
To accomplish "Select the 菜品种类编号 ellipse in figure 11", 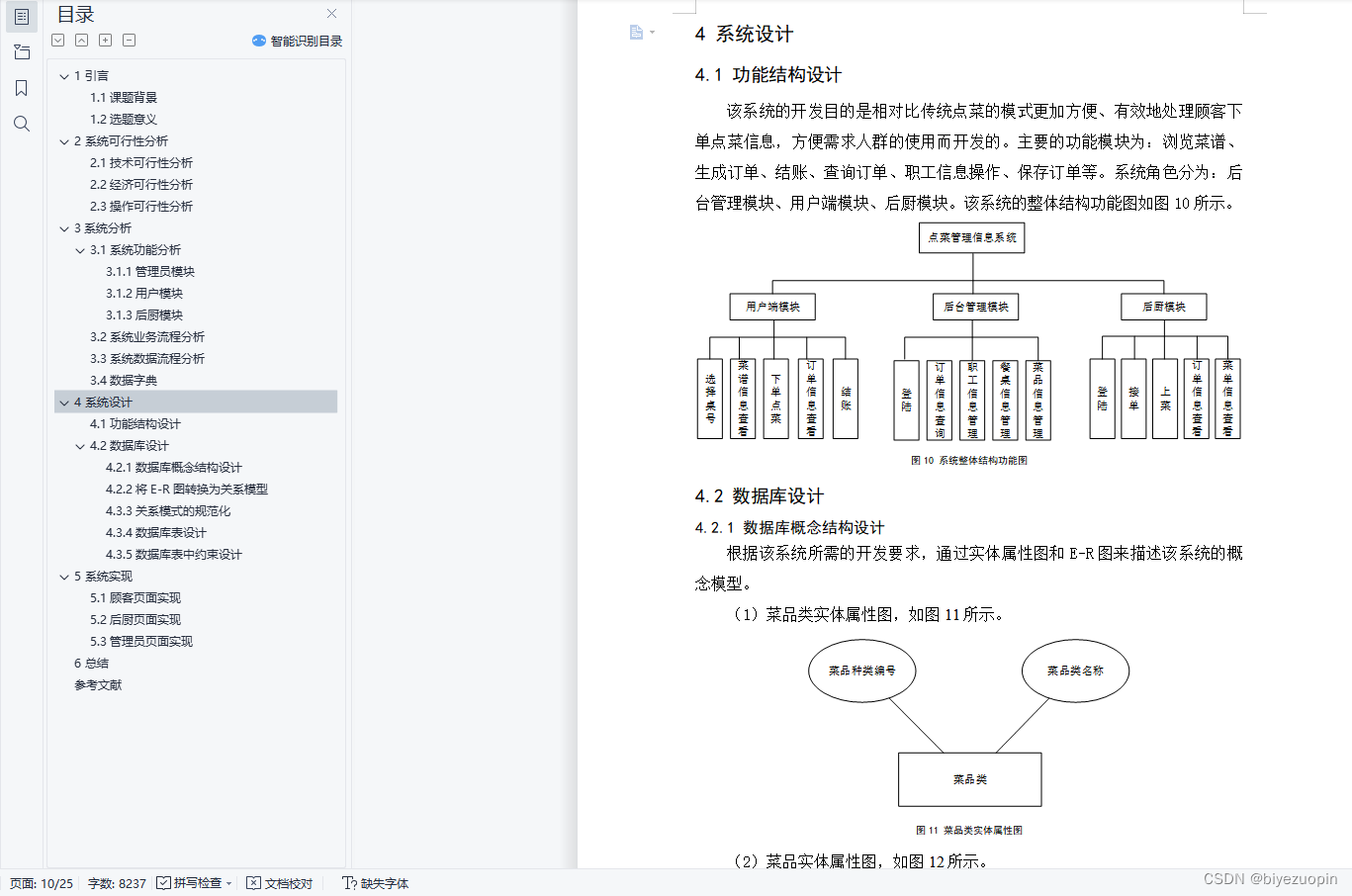I will point(862,671).
